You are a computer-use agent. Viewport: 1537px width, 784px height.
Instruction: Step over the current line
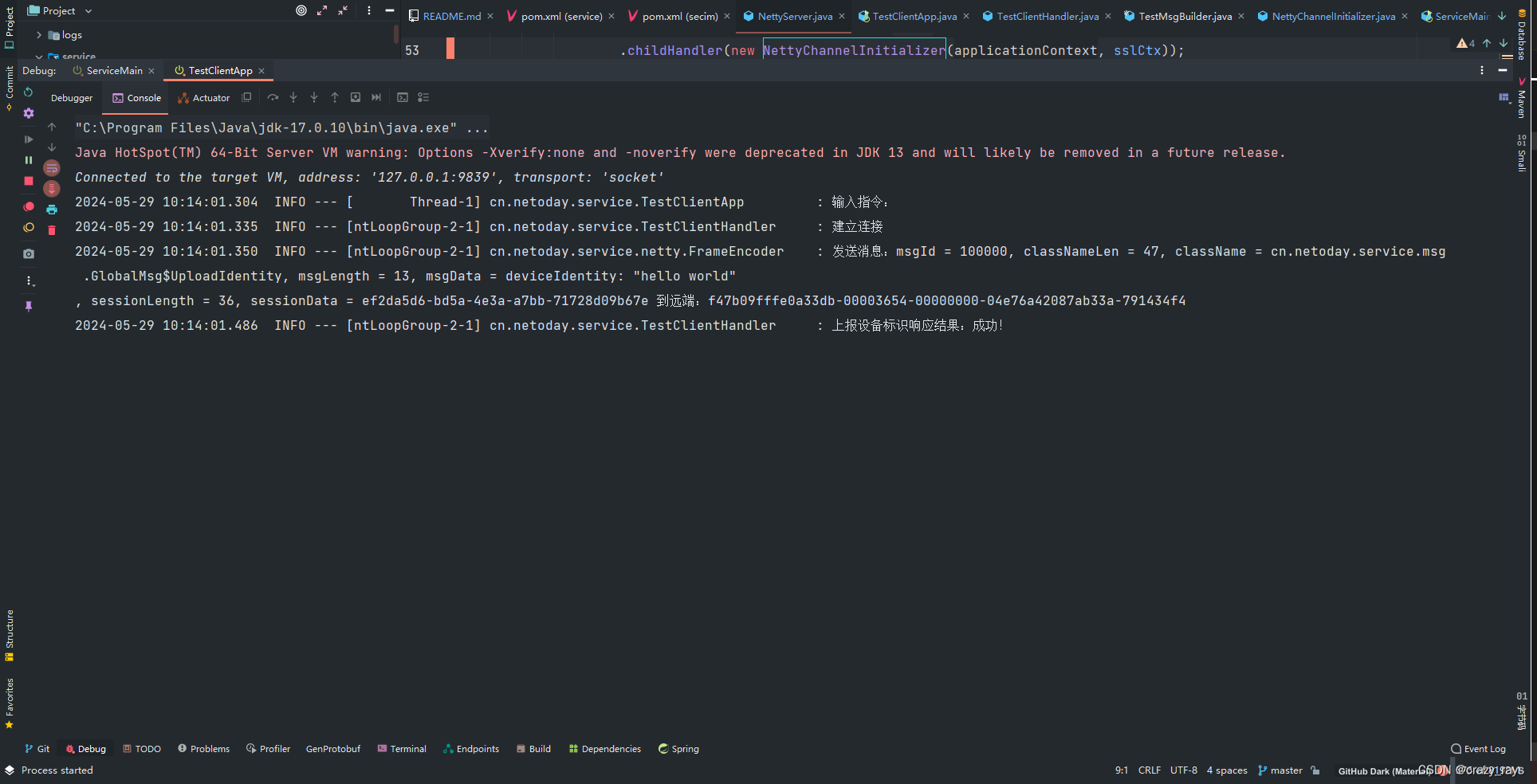[273, 97]
